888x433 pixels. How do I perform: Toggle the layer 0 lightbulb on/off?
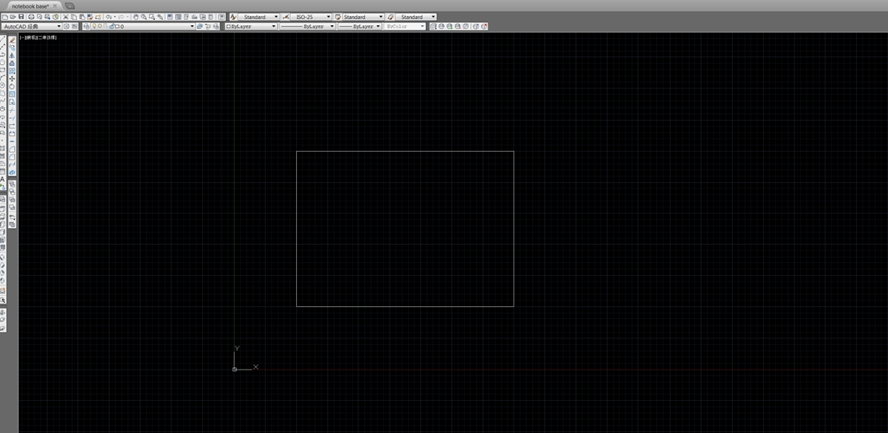point(94,26)
